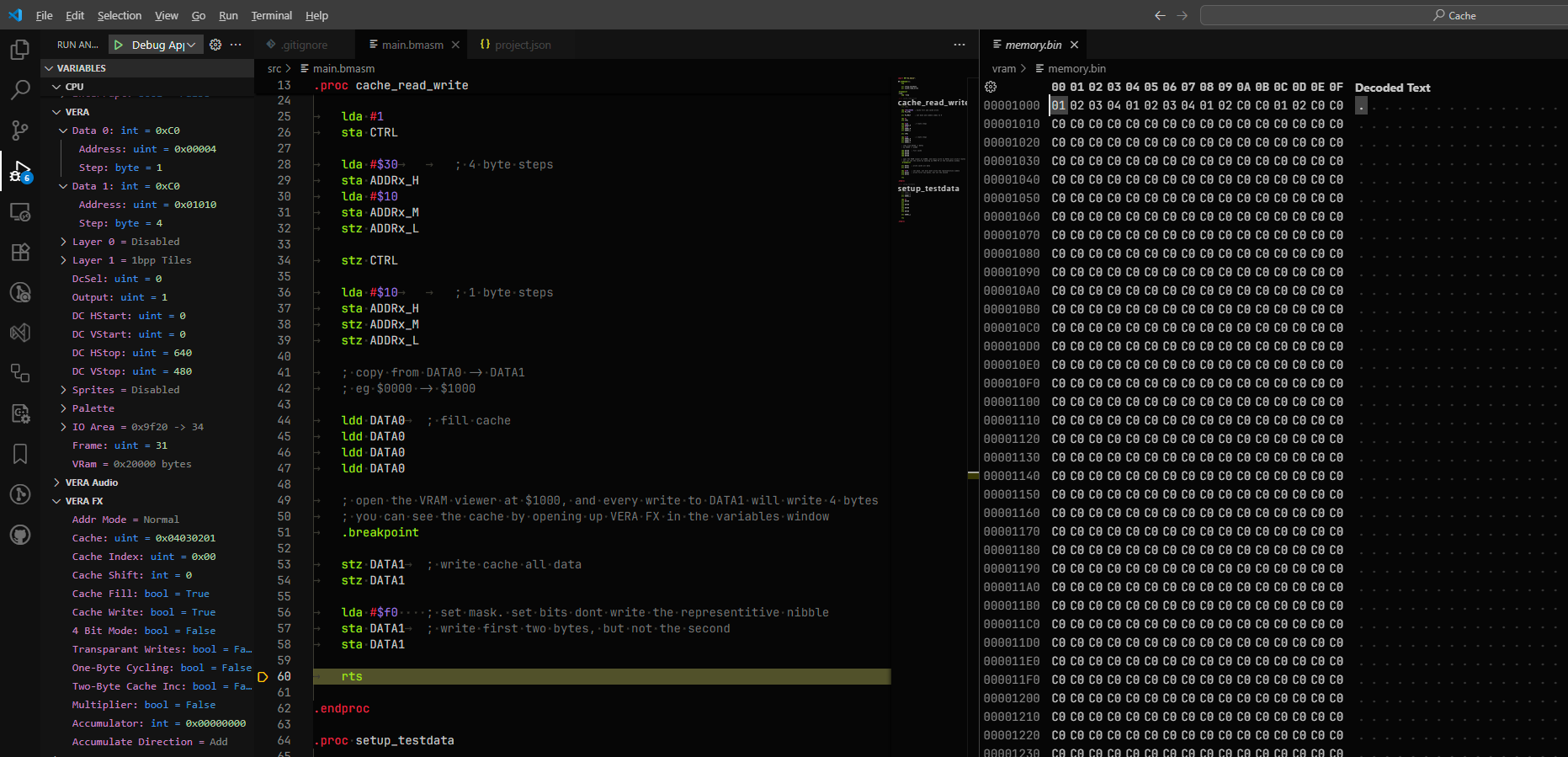Image resolution: width=1568 pixels, height=757 pixels.
Task: Collapse the VERA scope
Action: tap(56, 112)
